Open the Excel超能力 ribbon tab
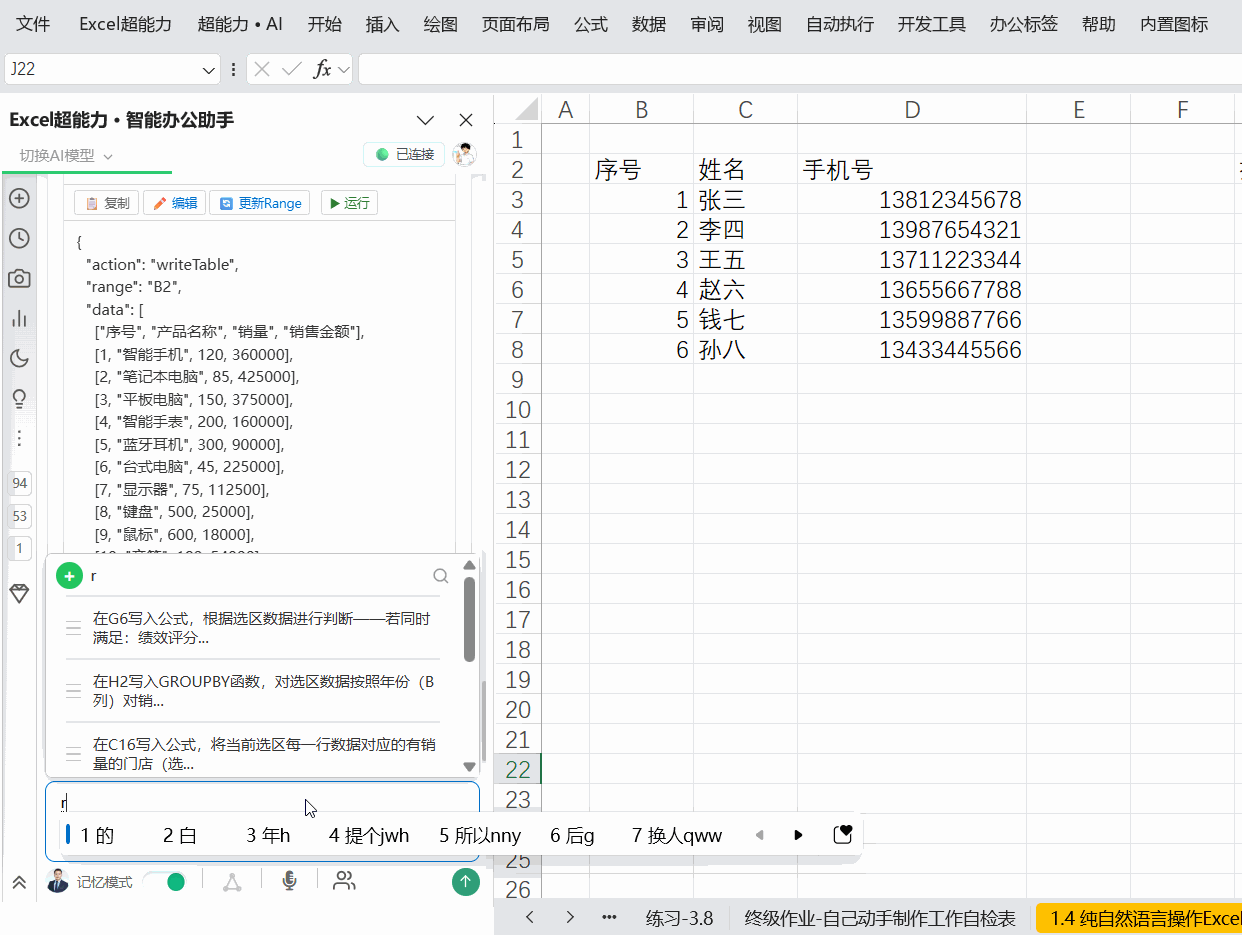 point(125,24)
